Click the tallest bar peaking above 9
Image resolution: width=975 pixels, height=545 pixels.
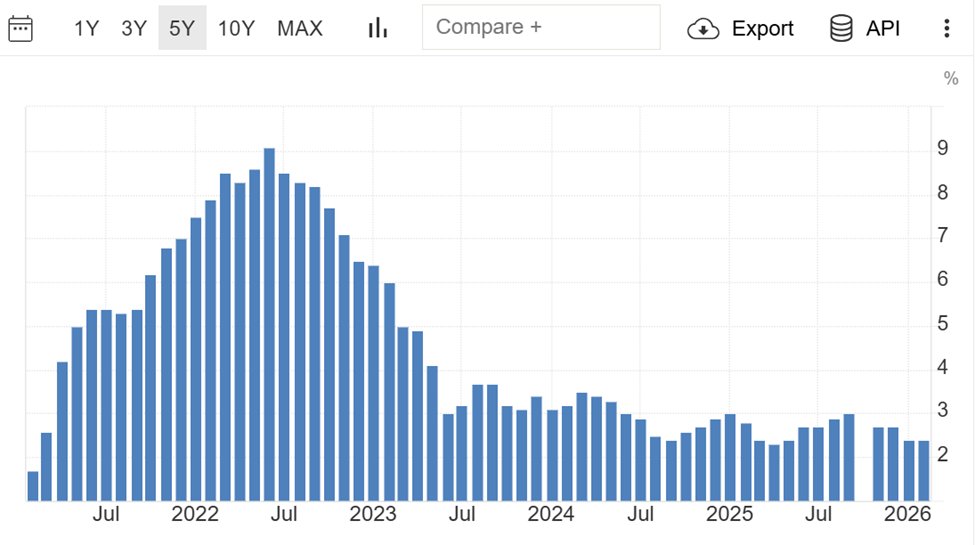point(269,324)
